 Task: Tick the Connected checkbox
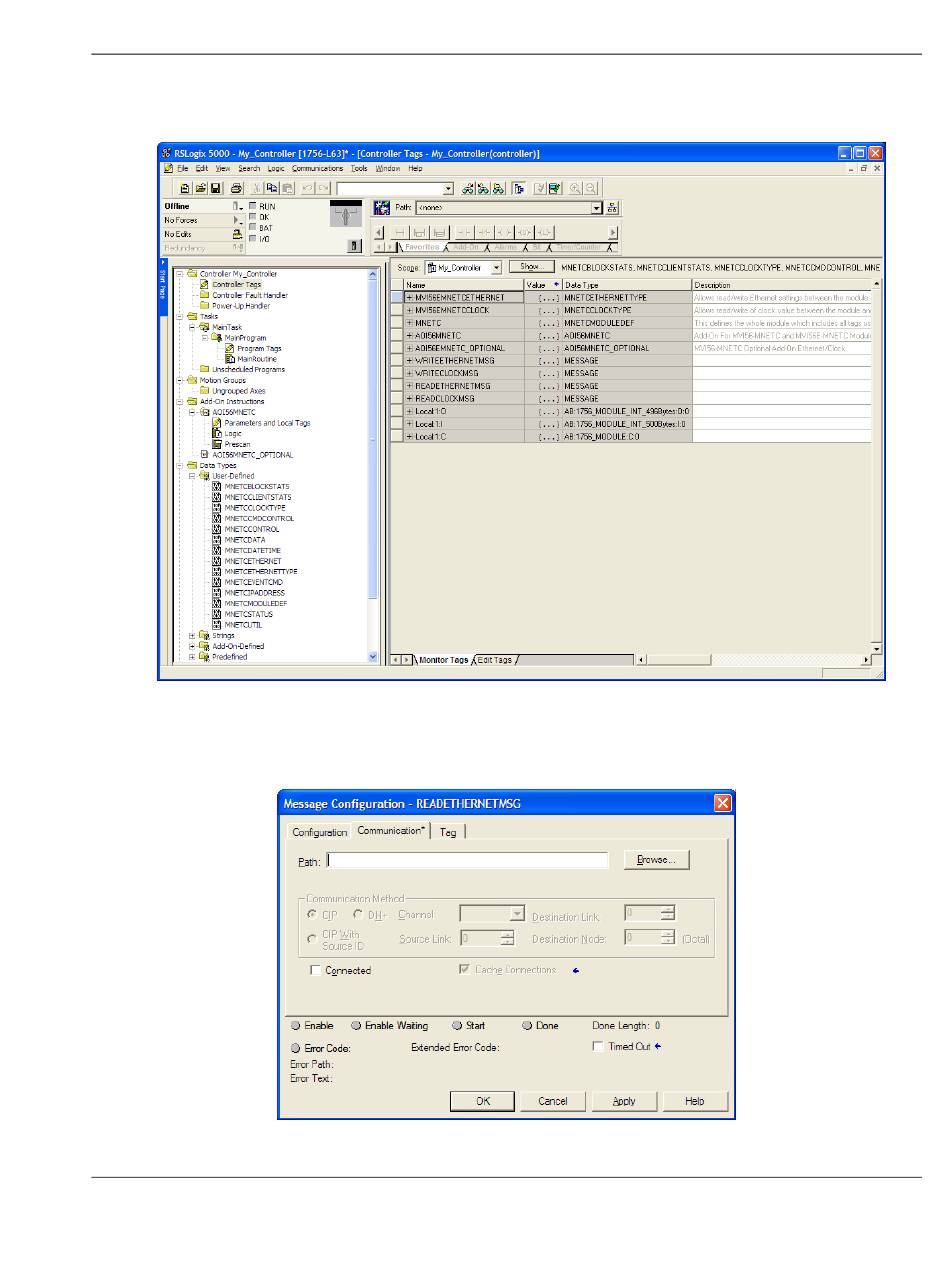(315, 971)
